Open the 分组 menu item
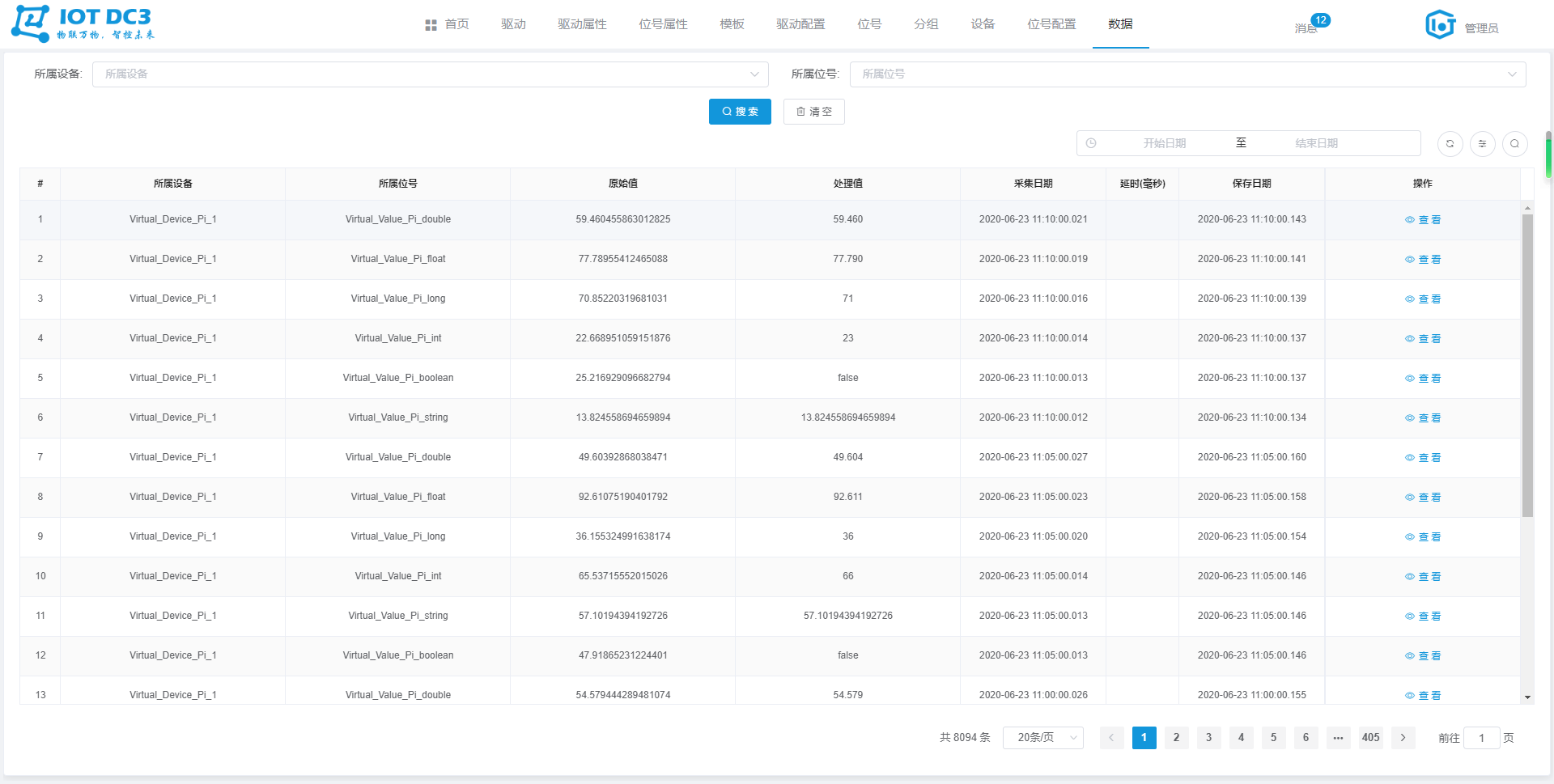1554x784 pixels. pos(926,24)
